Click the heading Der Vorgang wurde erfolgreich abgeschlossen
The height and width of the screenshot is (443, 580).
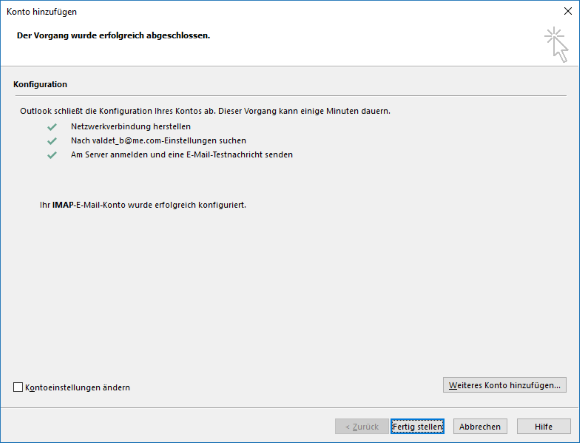coord(113,35)
